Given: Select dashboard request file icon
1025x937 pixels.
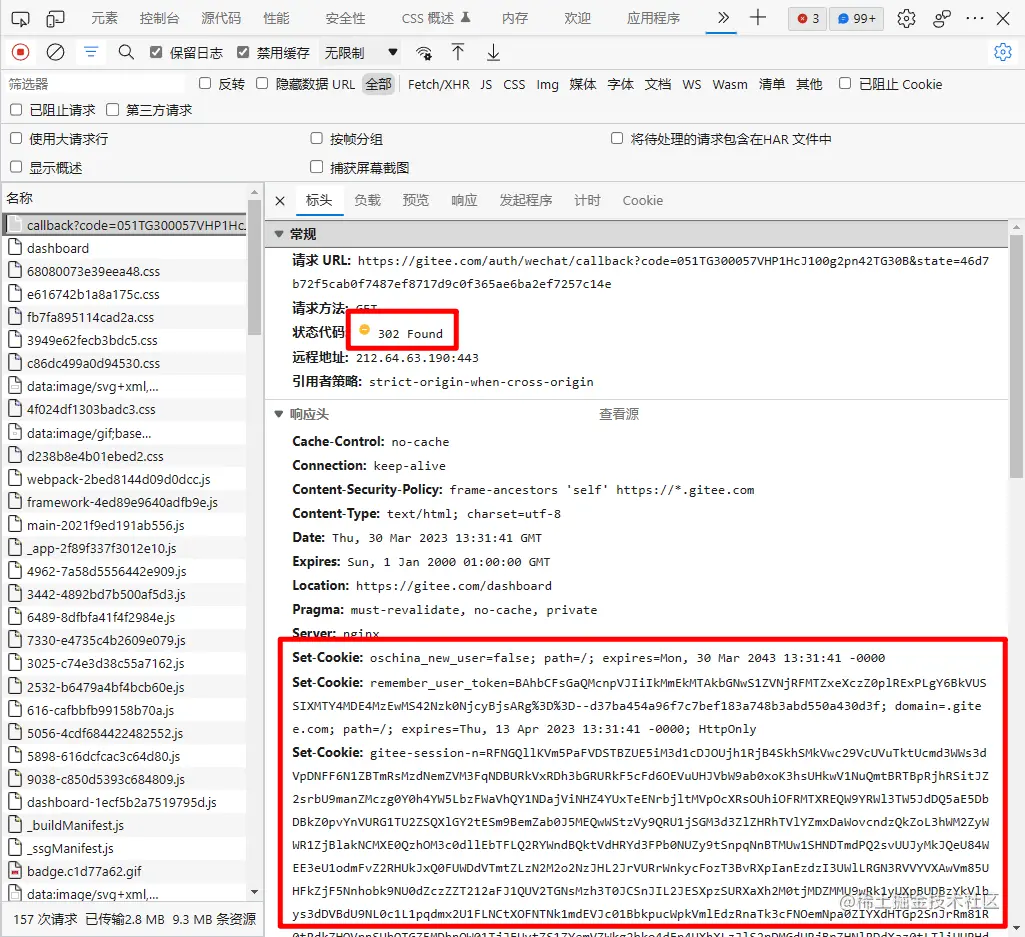Looking at the screenshot, I should 14,248.
